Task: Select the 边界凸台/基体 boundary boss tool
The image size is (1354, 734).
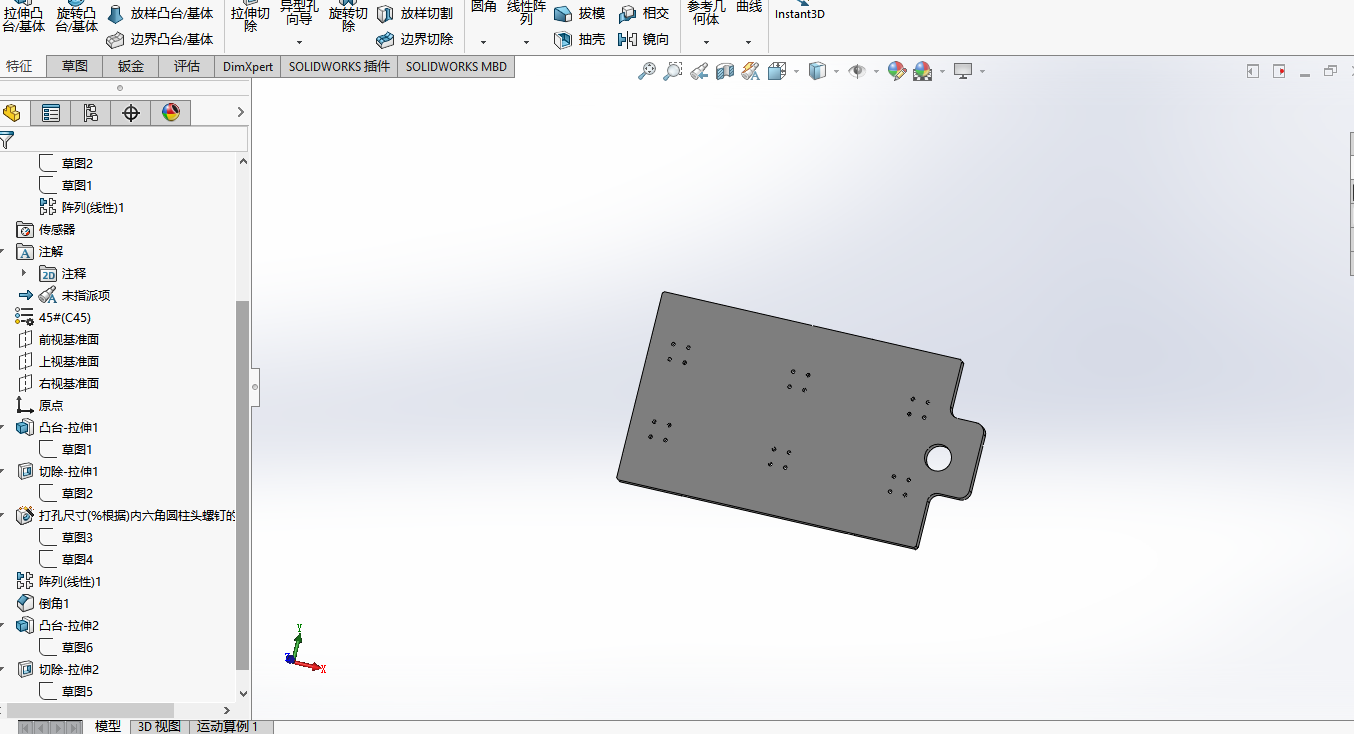Action: [159, 39]
